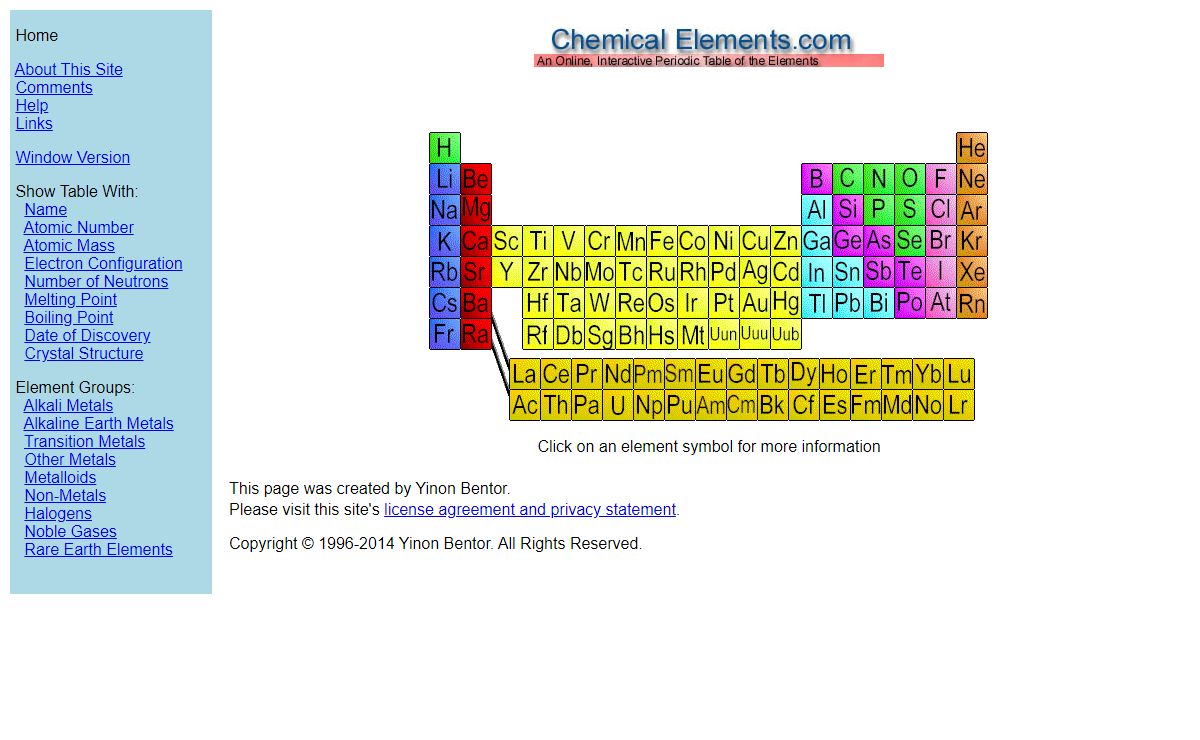Show table with Date of Discovery
The height and width of the screenshot is (740, 1200).
88,336
